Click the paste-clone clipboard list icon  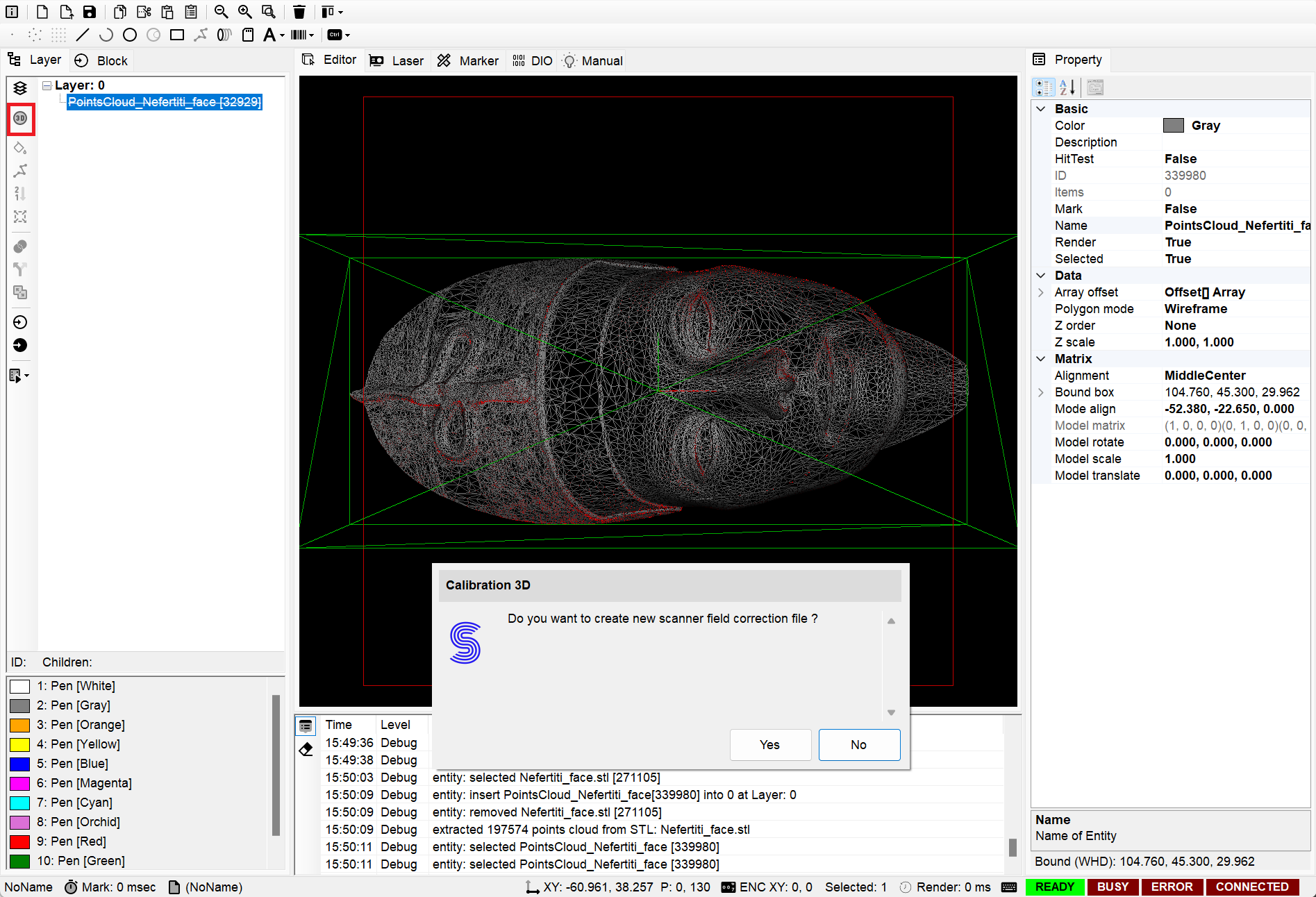tap(191, 12)
